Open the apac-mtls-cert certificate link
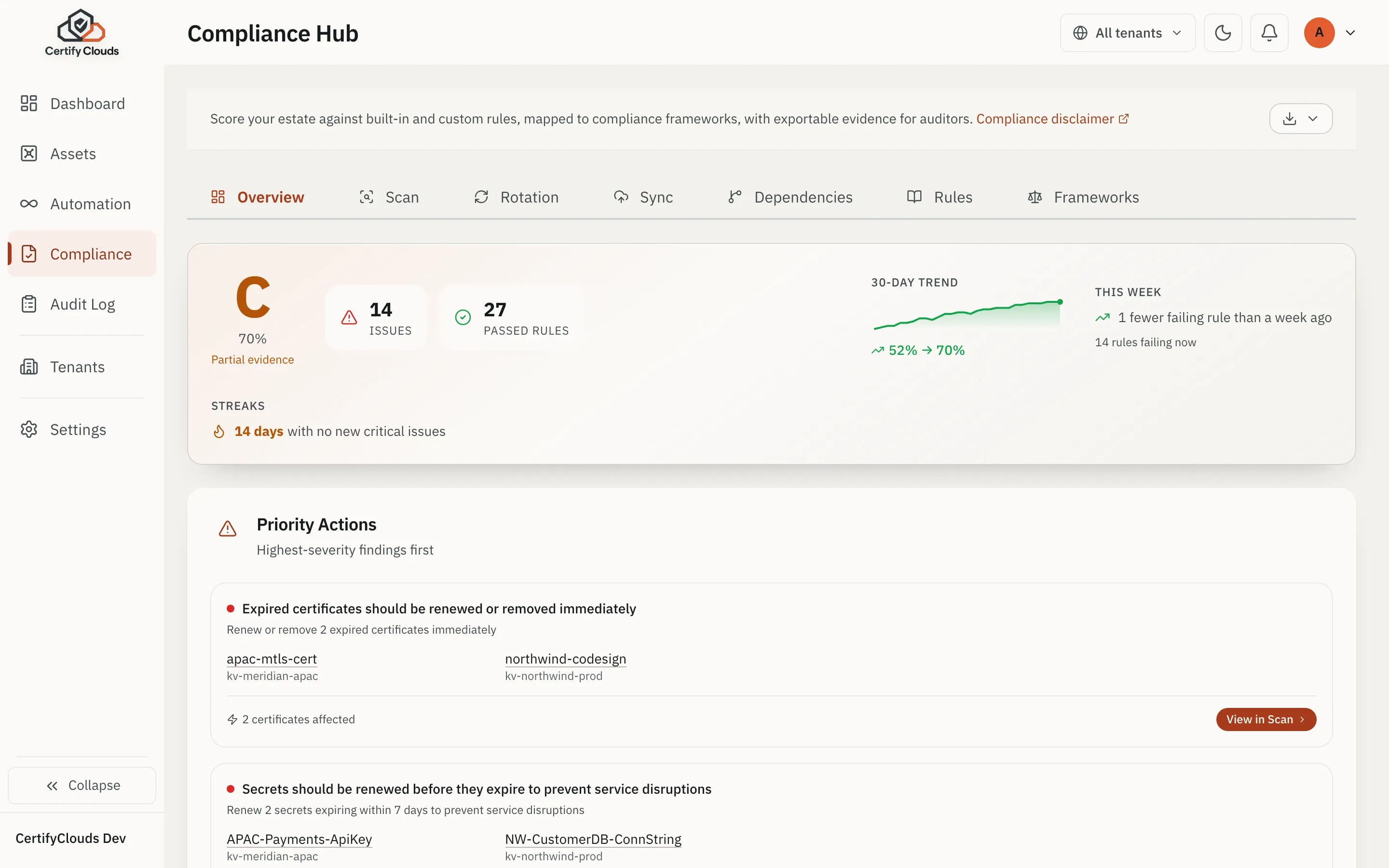The width and height of the screenshot is (1389, 868). pos(272,658)
